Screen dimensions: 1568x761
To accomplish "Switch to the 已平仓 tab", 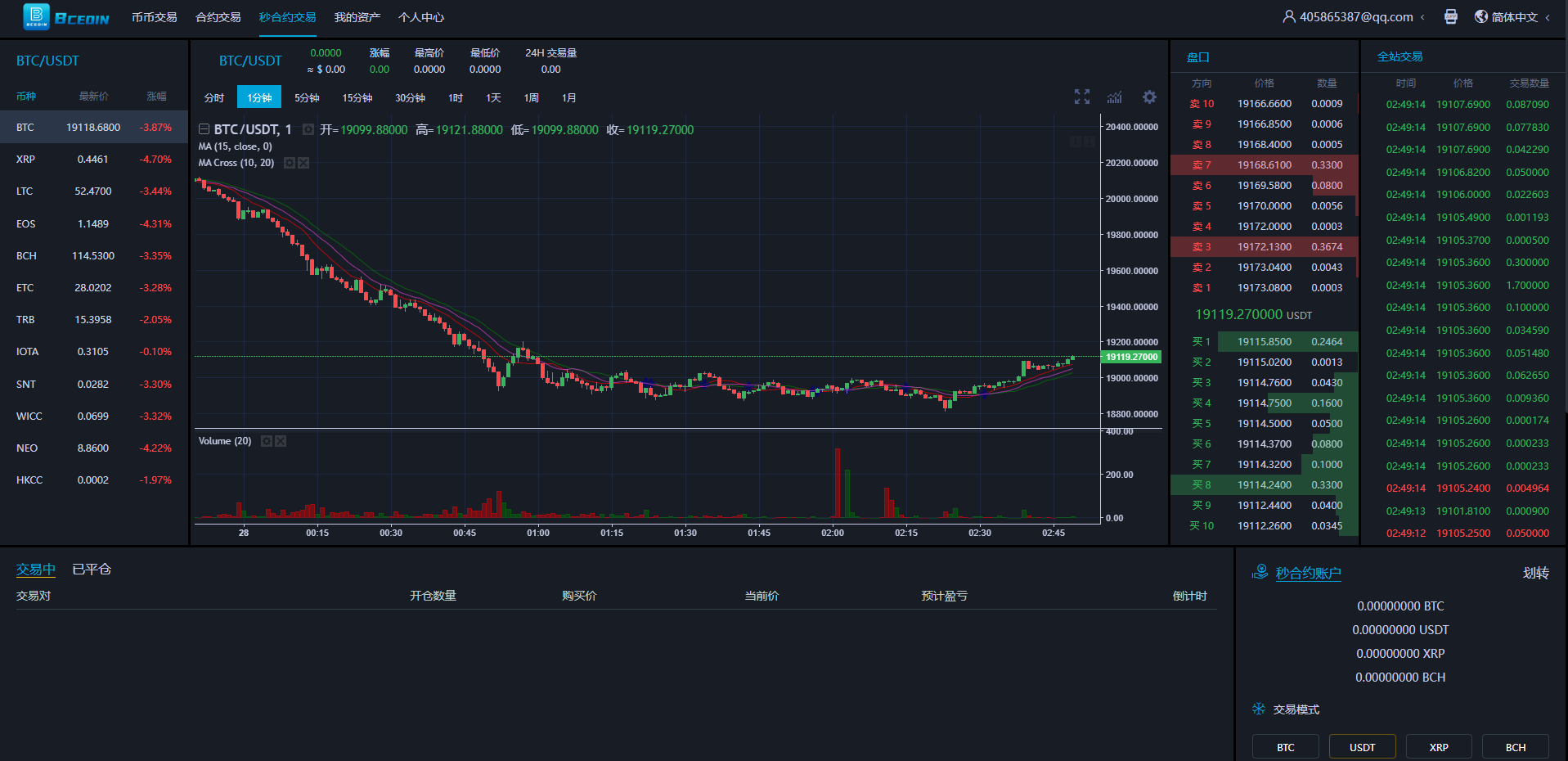I will [92, 570].
